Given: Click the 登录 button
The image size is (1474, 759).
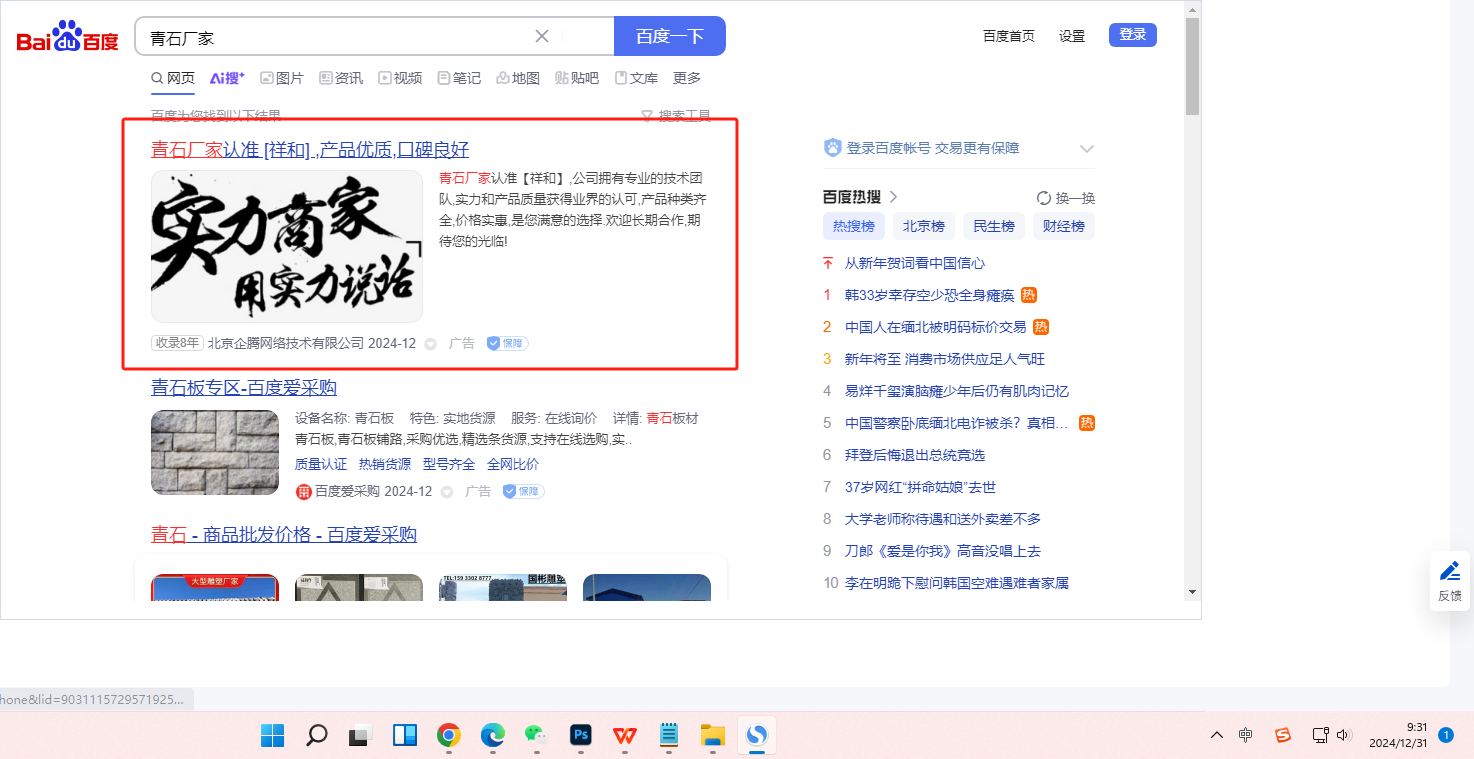Looking at the screenshot, I should click(x=1133, y=35).
